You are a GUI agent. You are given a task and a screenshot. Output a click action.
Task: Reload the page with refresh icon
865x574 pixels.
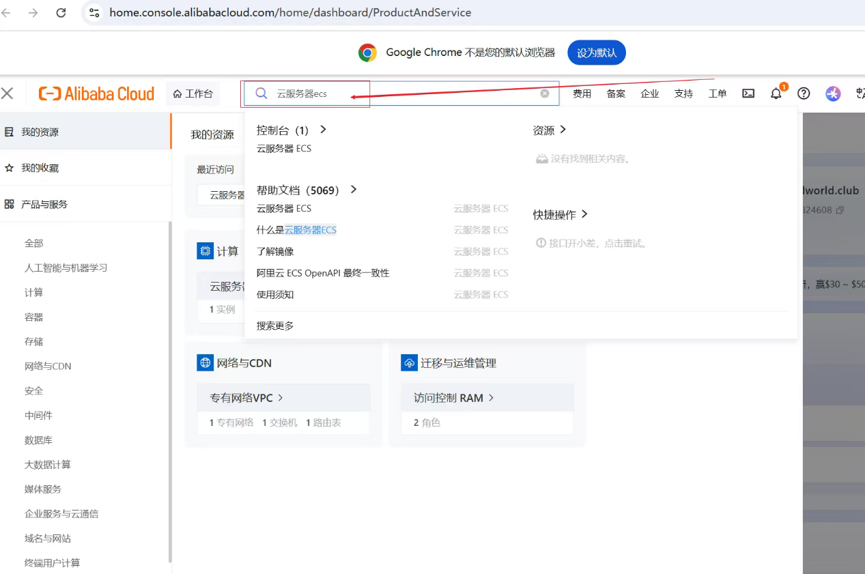pyautogui.click(x=61, y=12)
